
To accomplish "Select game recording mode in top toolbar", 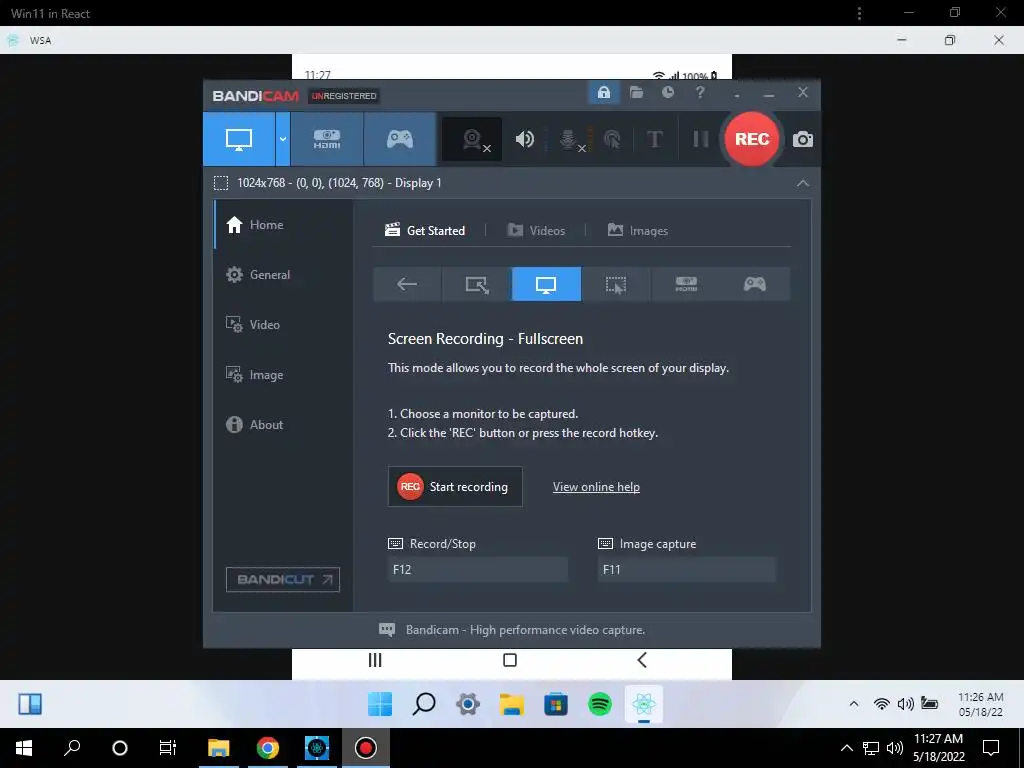I will click(x=400, y=139).
